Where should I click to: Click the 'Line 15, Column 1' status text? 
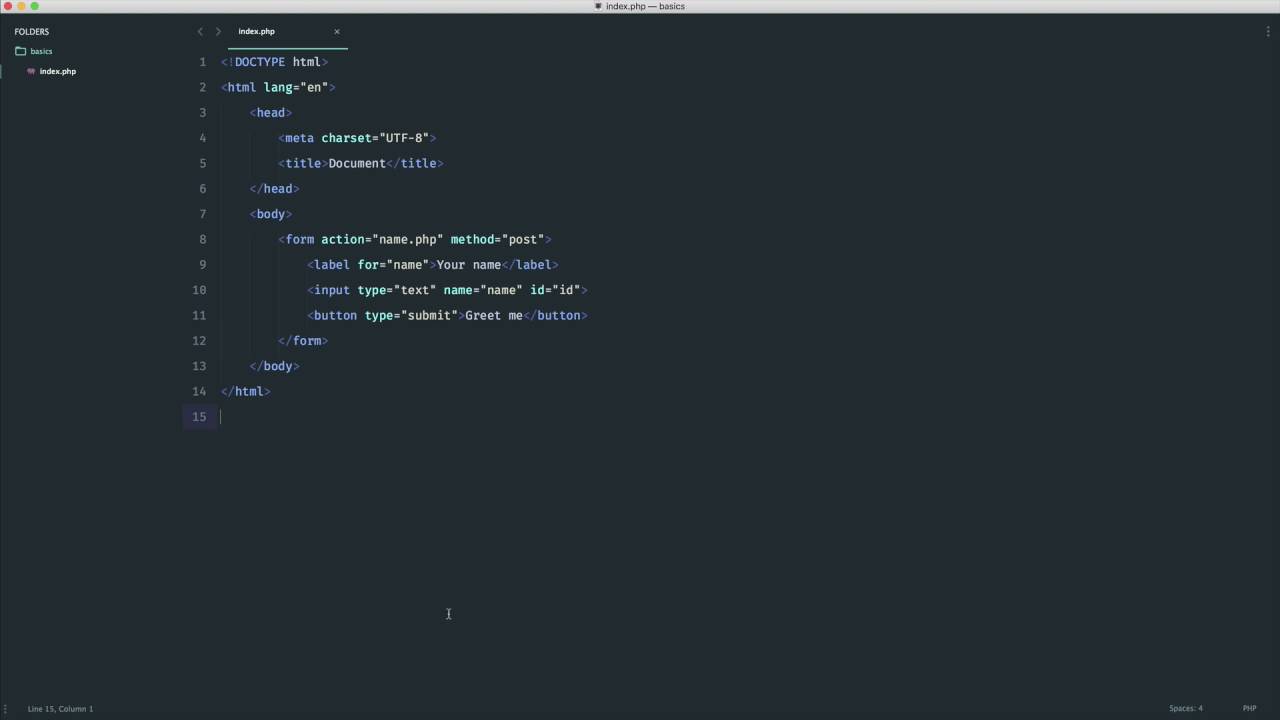pyautogui.click(x=60, y=709)
